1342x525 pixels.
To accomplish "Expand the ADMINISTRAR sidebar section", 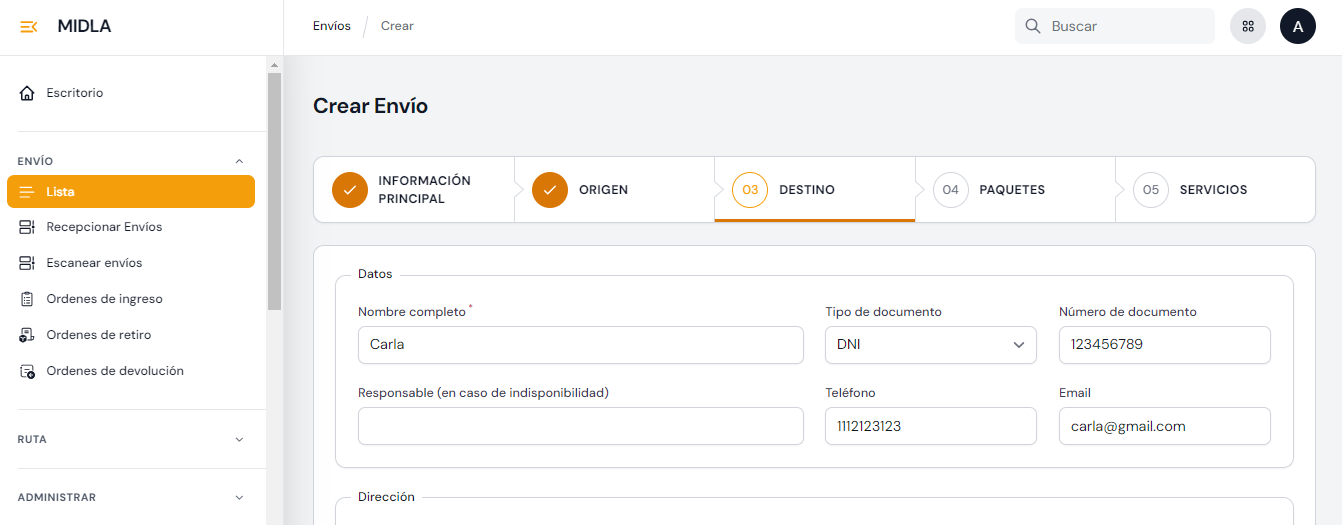I will (x=238, y=497).
